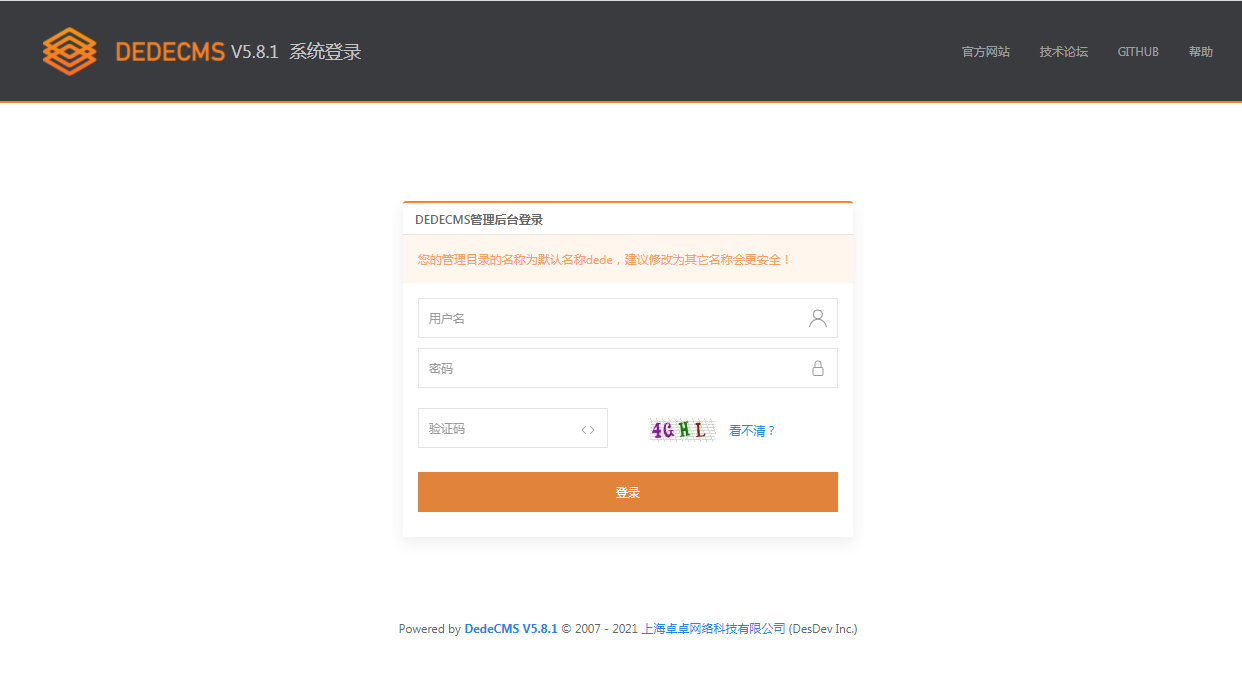Open the 帮助 item in the header

click(1200, 51)
